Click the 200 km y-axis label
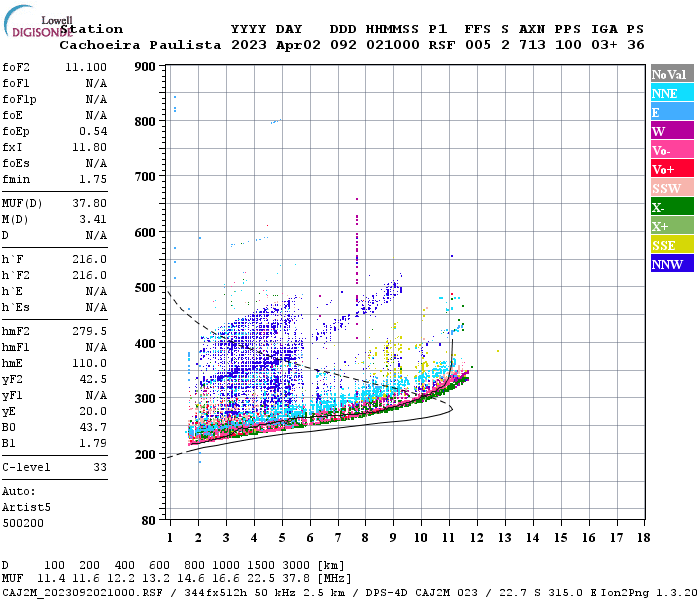 (145, 454)
